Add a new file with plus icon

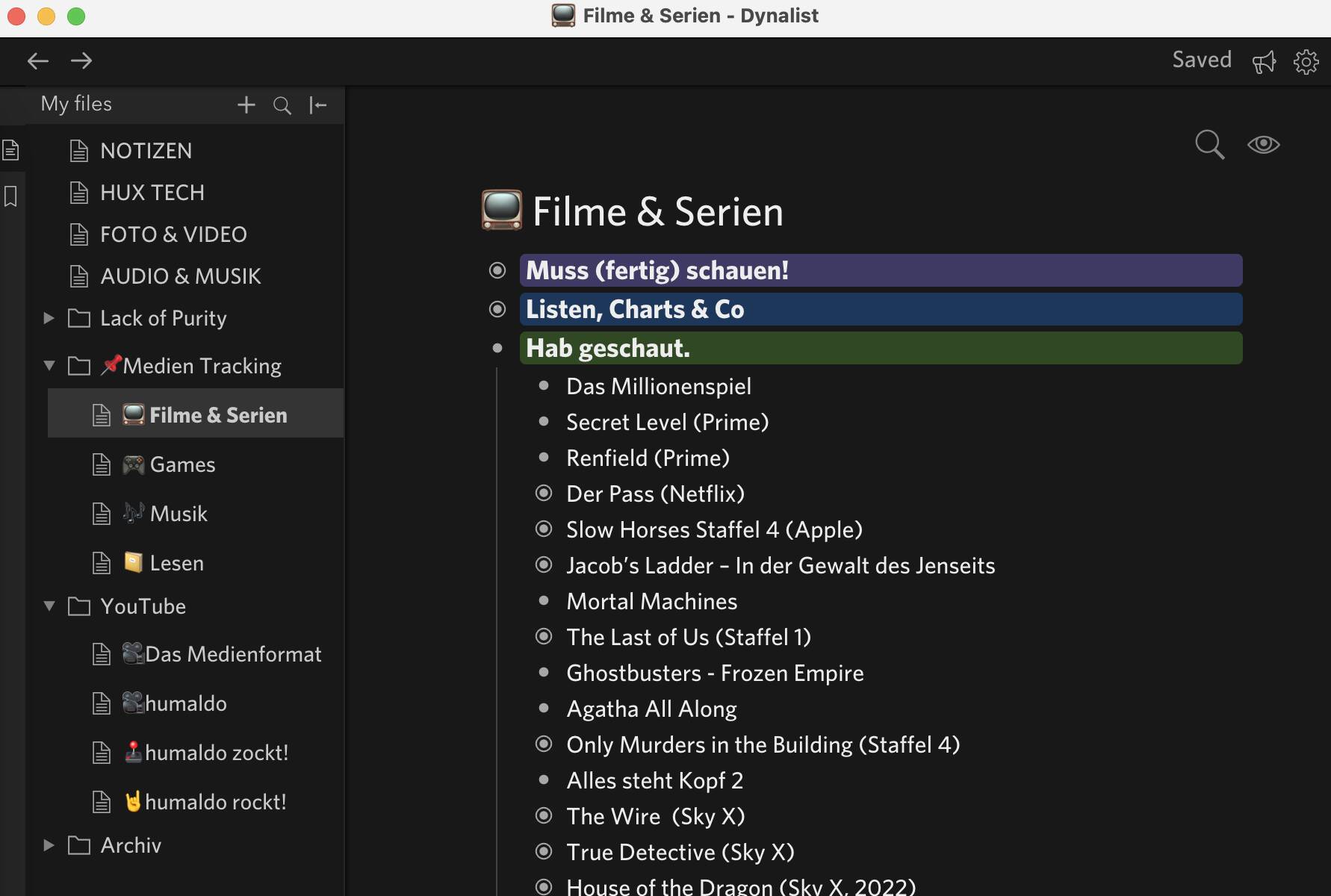(246, 105)
